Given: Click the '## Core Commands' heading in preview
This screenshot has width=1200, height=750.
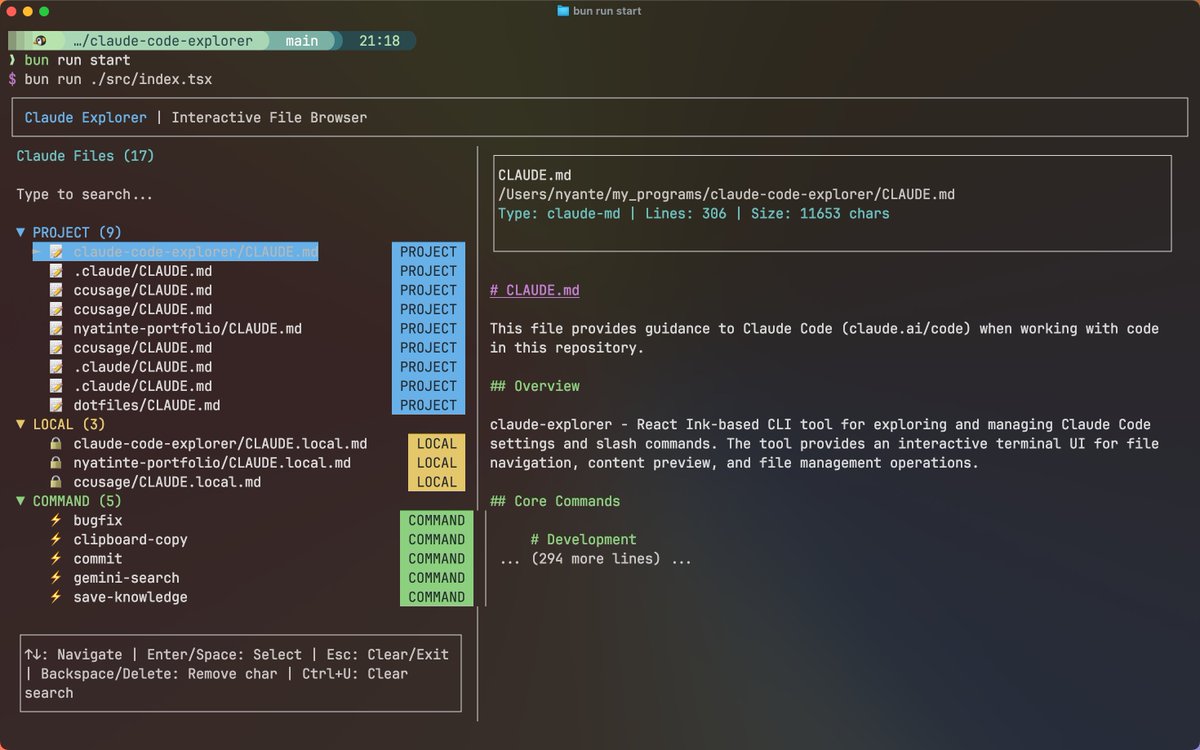Looking at the screenshot, I should [x=555, y=501].
